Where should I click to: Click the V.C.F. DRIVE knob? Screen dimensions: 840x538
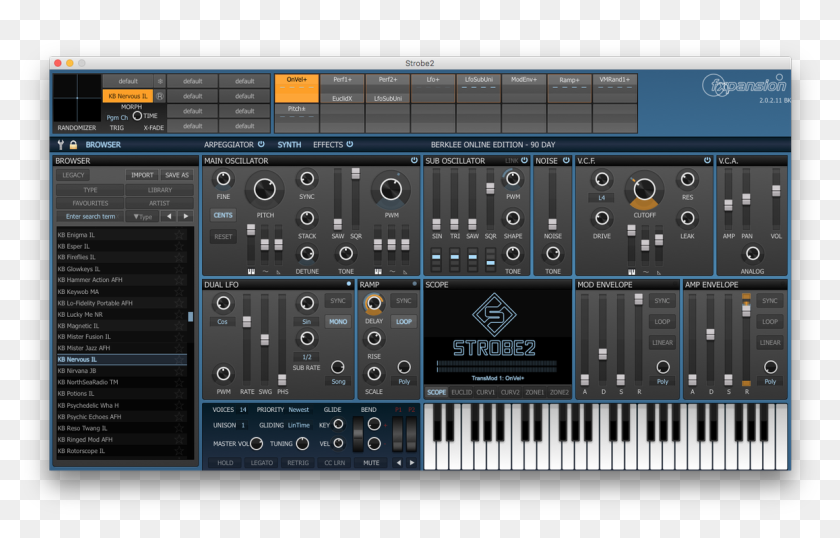tap(602, 218)
